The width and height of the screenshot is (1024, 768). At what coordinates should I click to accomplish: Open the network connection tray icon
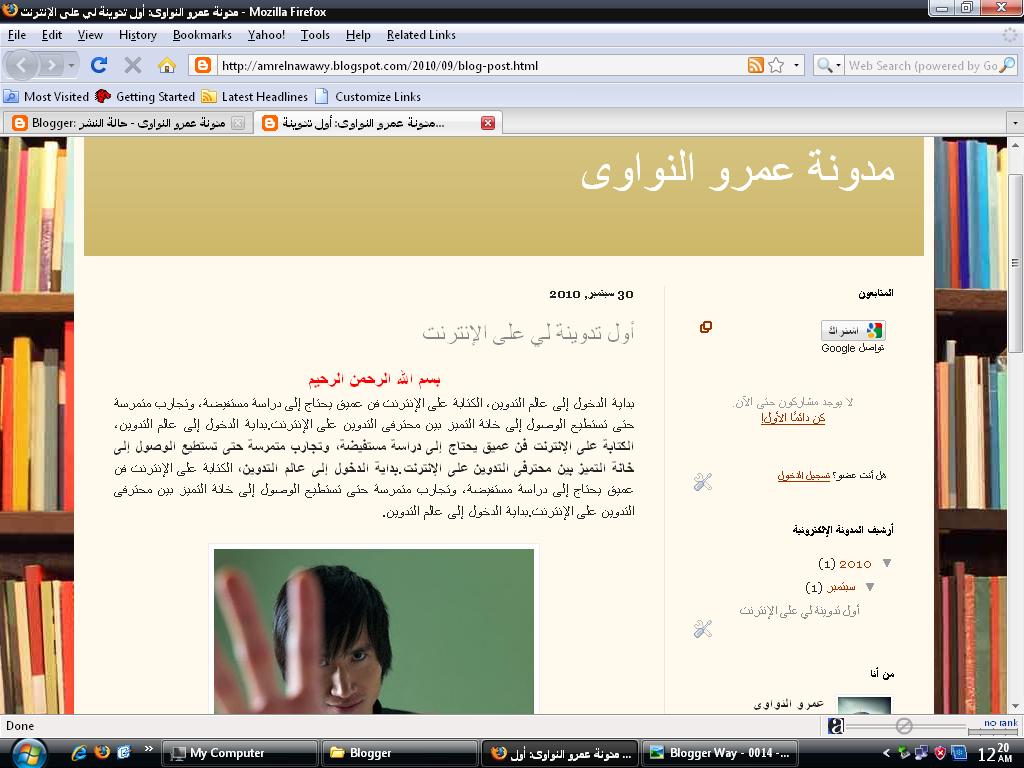pos(921,753)
